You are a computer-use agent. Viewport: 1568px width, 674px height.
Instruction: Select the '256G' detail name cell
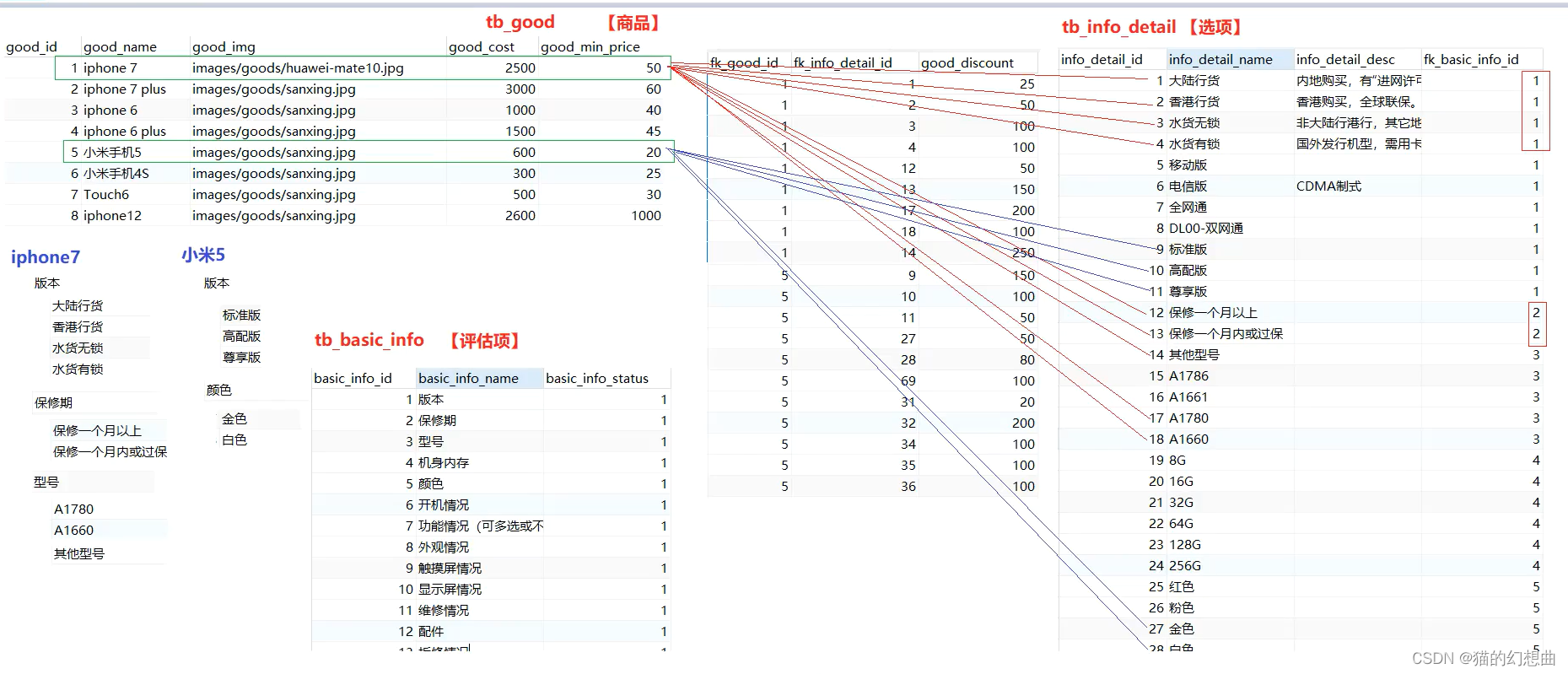[x=1185, y=566]
